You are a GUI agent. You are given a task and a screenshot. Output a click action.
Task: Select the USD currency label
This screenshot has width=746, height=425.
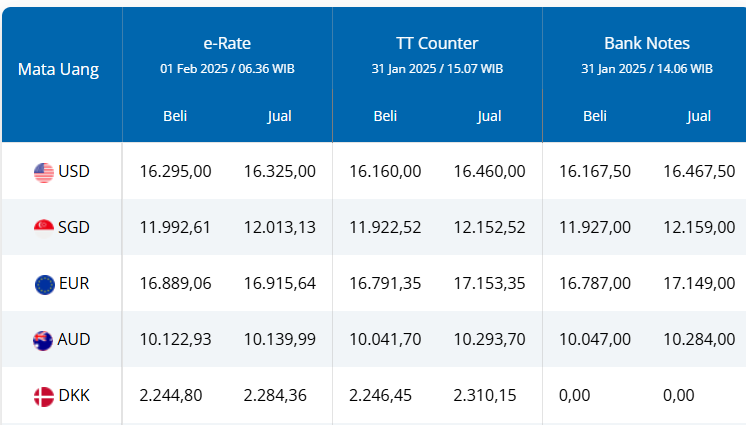click(74, 172)
